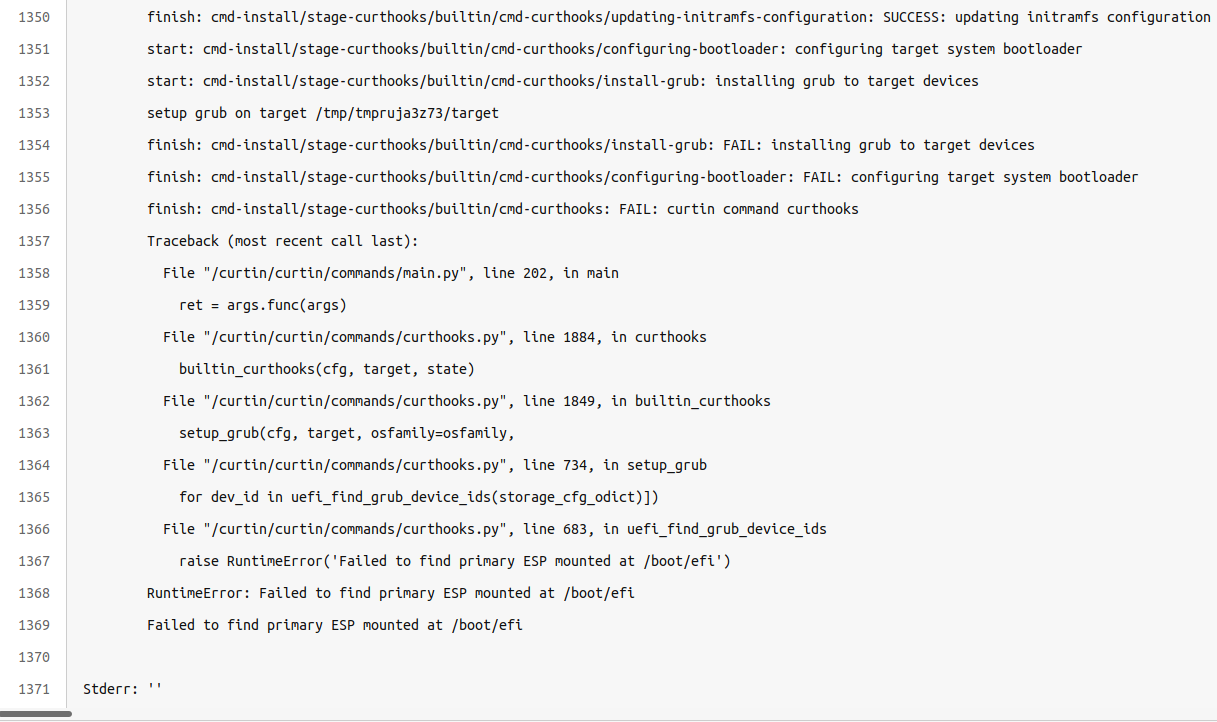Image resolution: width=1217 pixels, height=722 pixels.
Task: Select line number 1352
Action: tap(34, 81)
